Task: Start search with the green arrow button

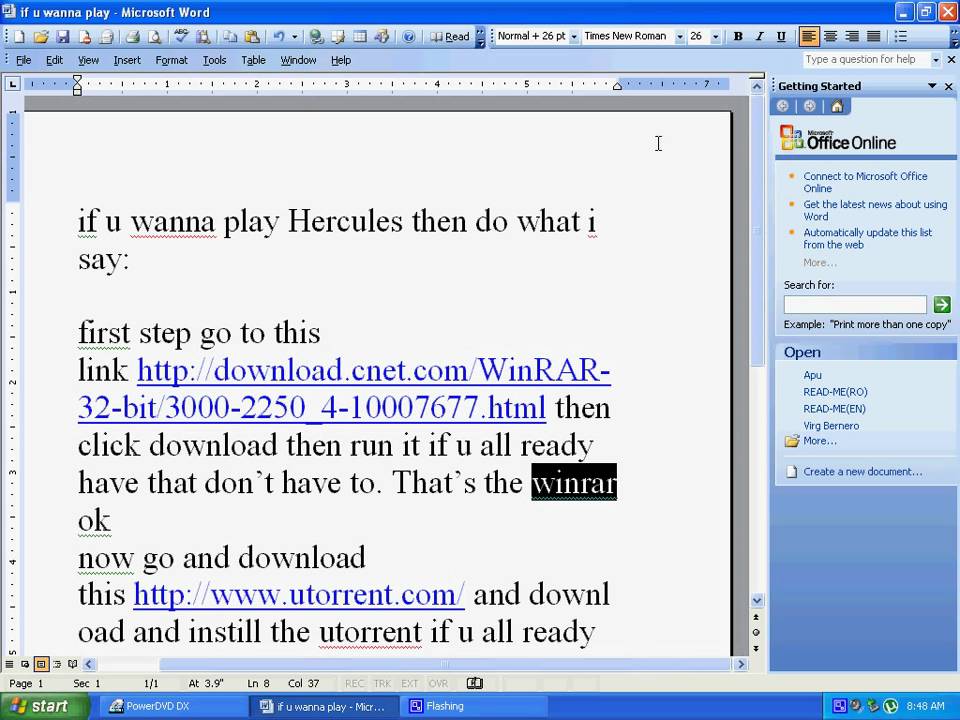Action: (x=942, y=304)
